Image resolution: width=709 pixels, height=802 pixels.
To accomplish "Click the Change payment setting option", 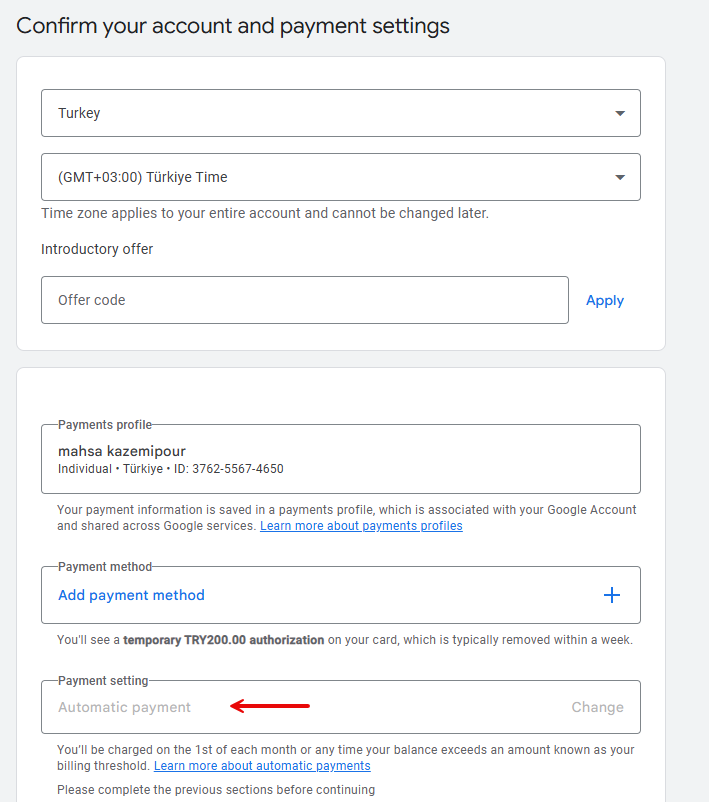I will pos(597,706).
